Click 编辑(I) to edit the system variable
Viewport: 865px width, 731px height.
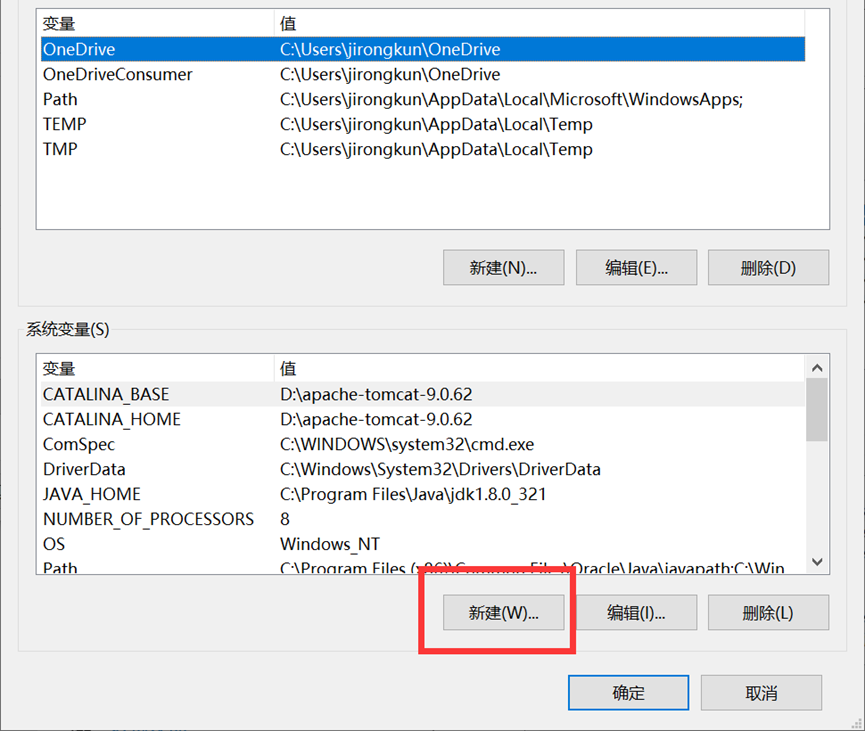636,612
